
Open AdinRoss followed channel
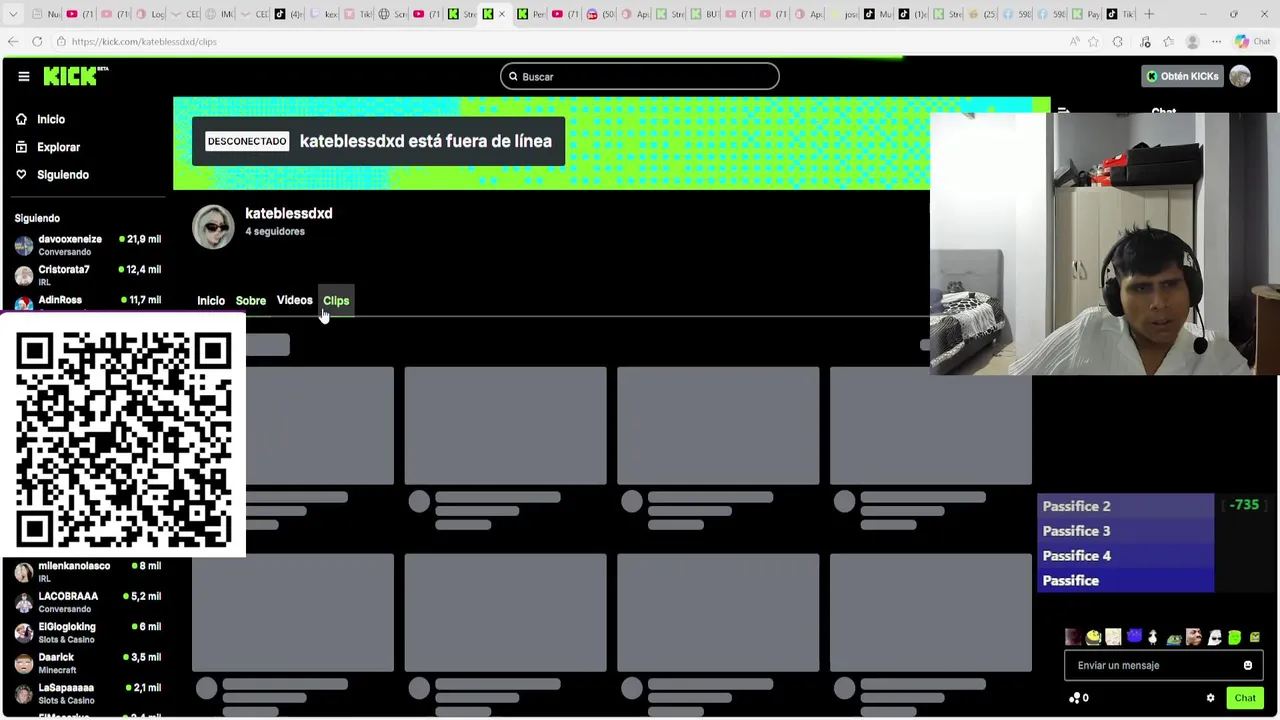[x=88, y=301]
